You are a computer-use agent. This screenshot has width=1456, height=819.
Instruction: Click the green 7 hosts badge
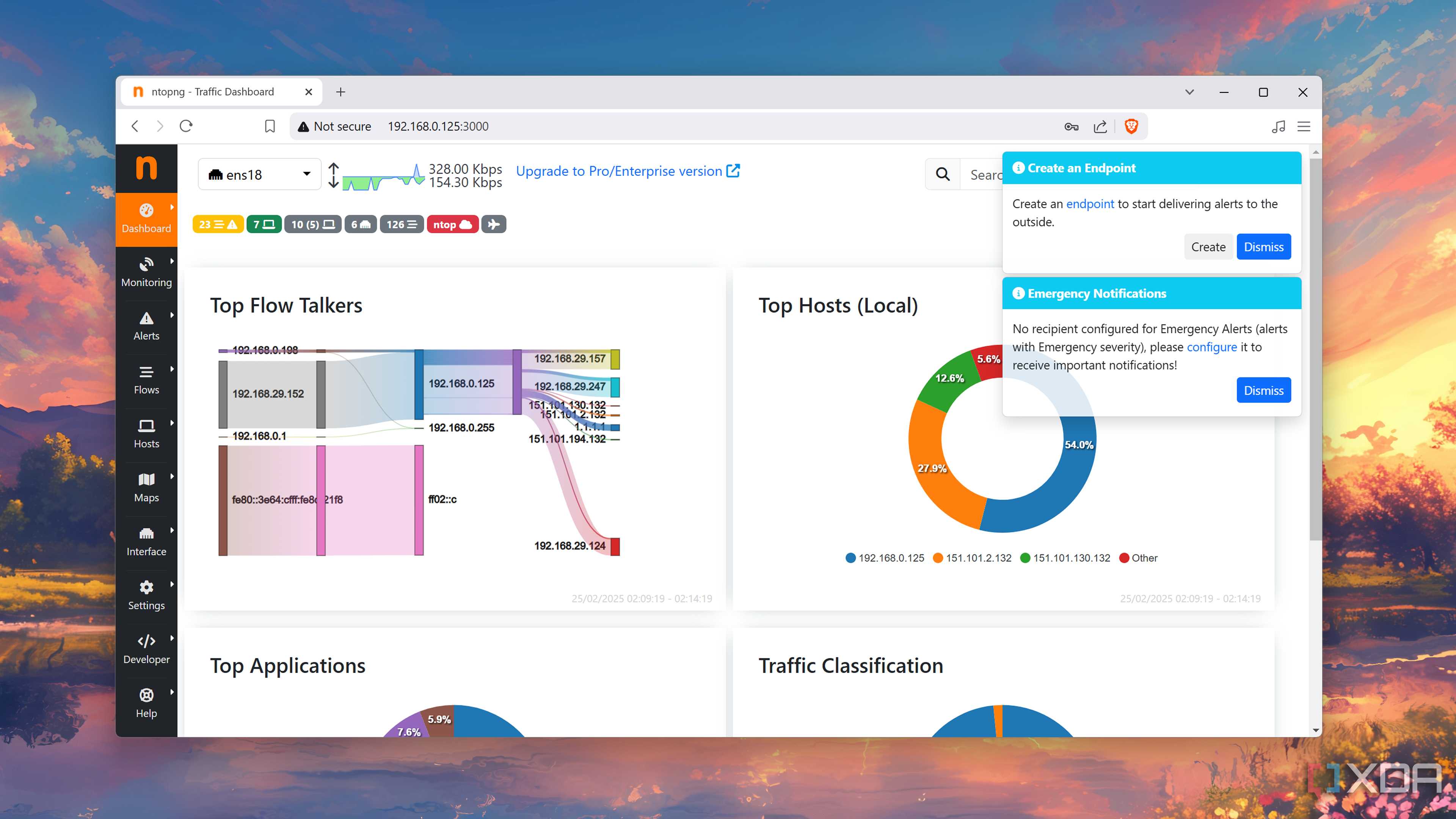click(x=264, y=224)
